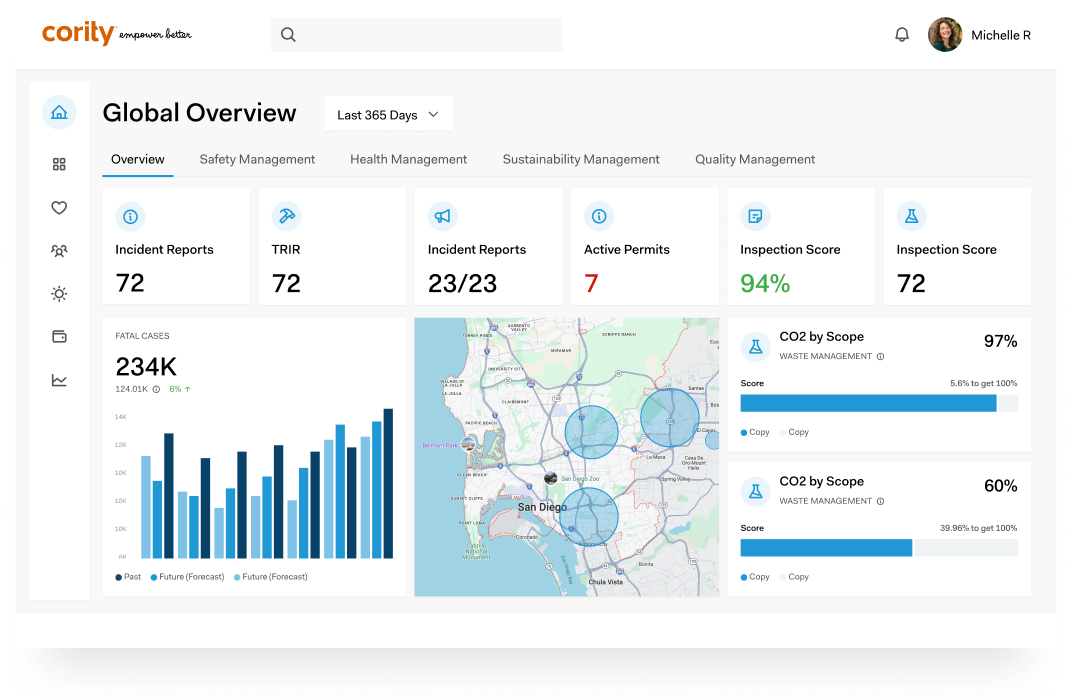Click the Incident Reports megaphone icon
Image resolution: width=1072 pixels, height=700 pixels.
pyautogui.click(x=442, y=216)
